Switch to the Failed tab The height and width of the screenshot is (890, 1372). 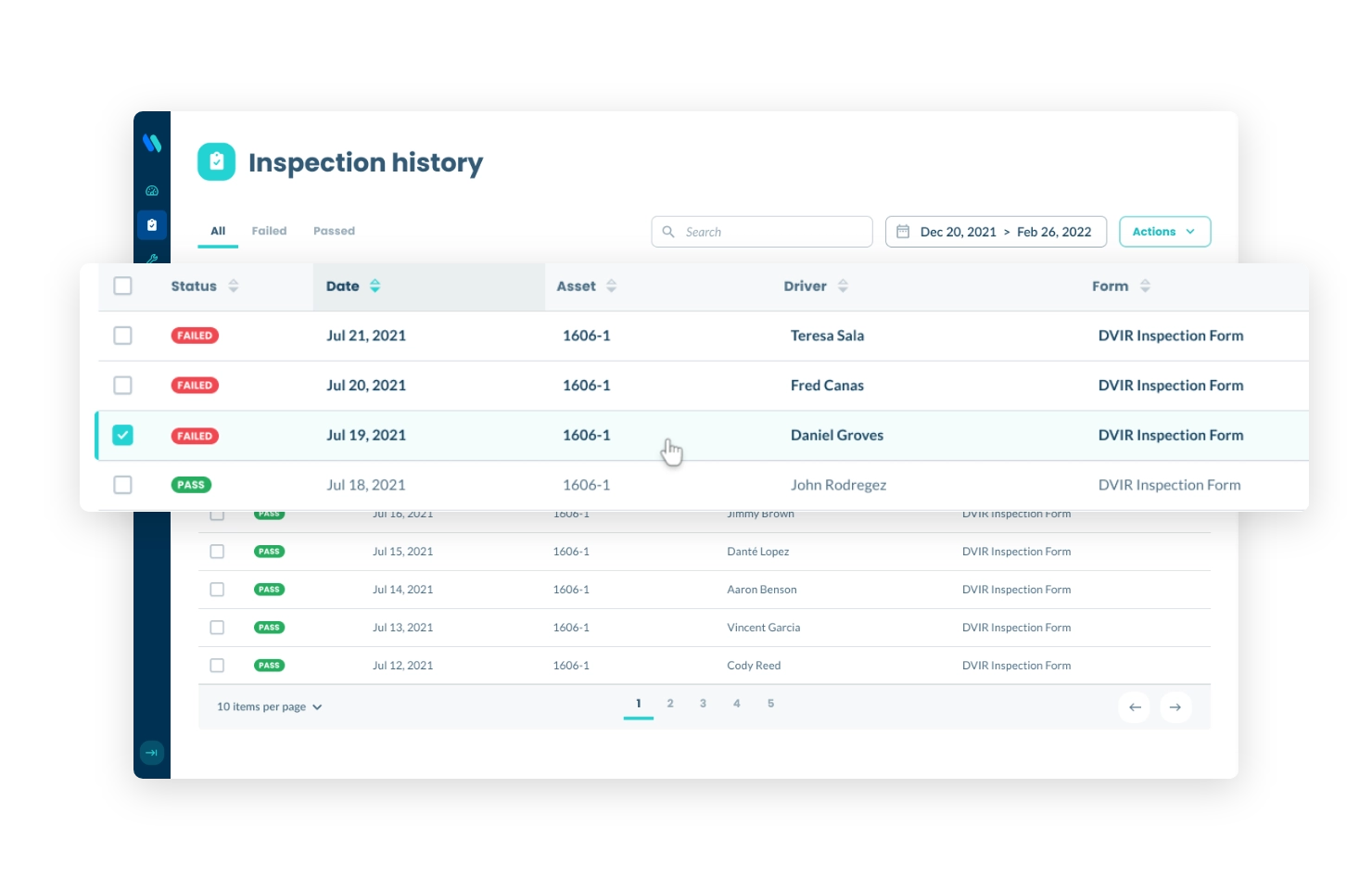click(x=269, y=230)
